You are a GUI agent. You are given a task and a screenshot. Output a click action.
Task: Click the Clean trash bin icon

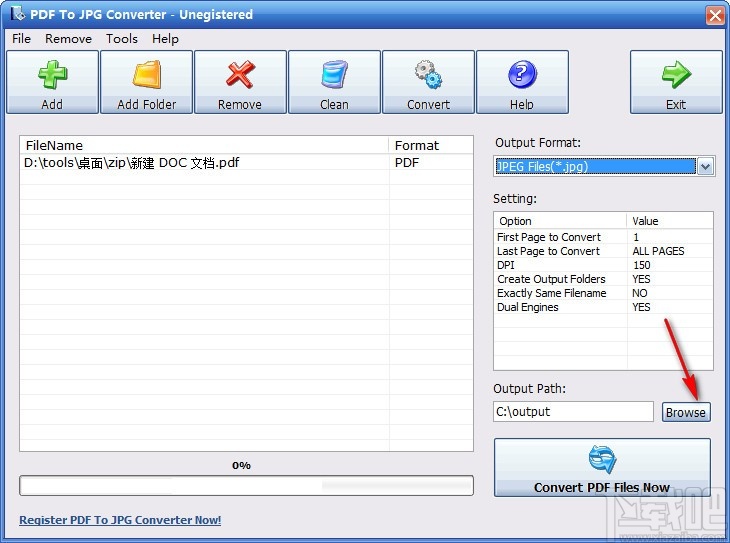pyautogui.click(x=334, y=75)
